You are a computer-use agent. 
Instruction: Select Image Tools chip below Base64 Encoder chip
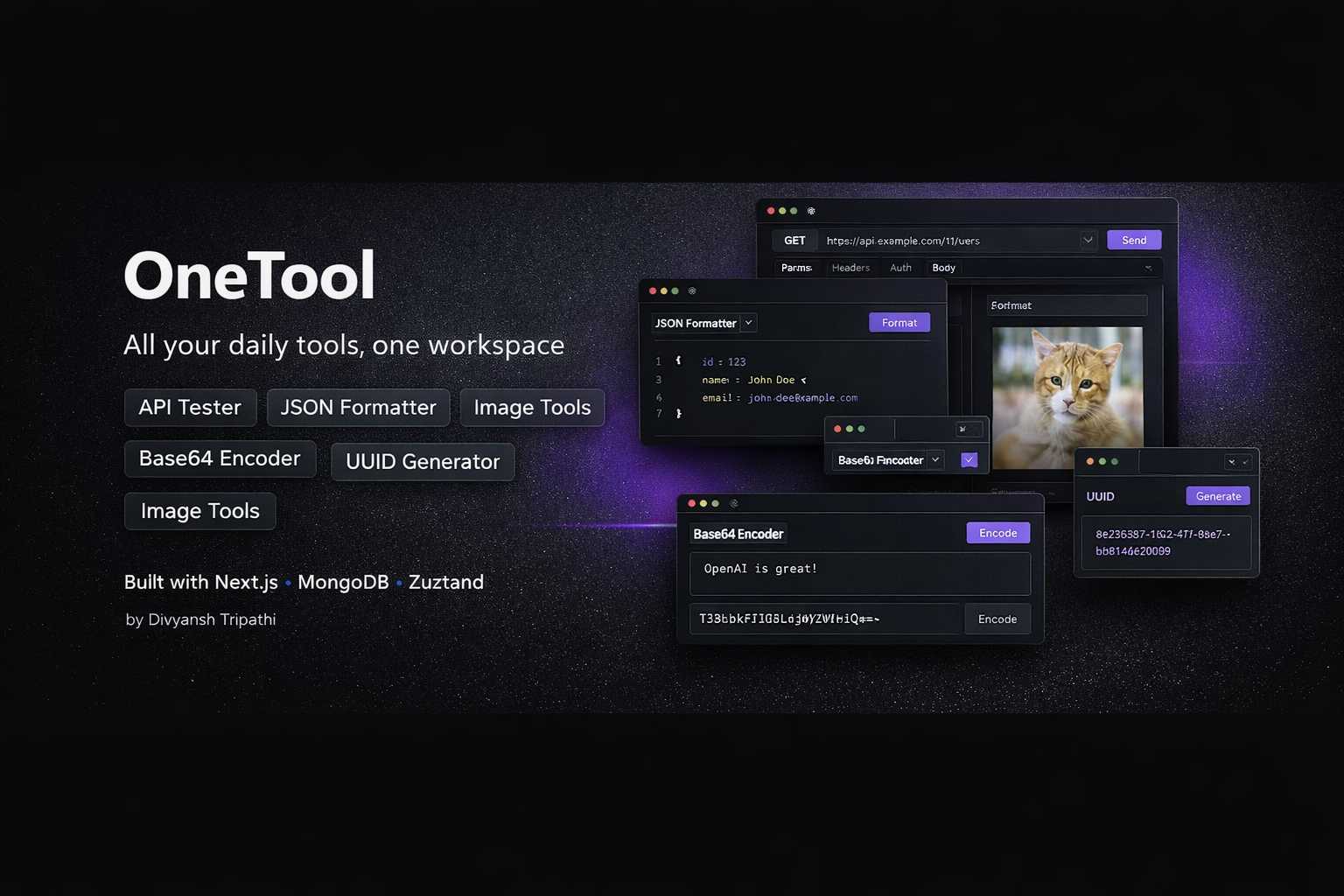[200, 511]
